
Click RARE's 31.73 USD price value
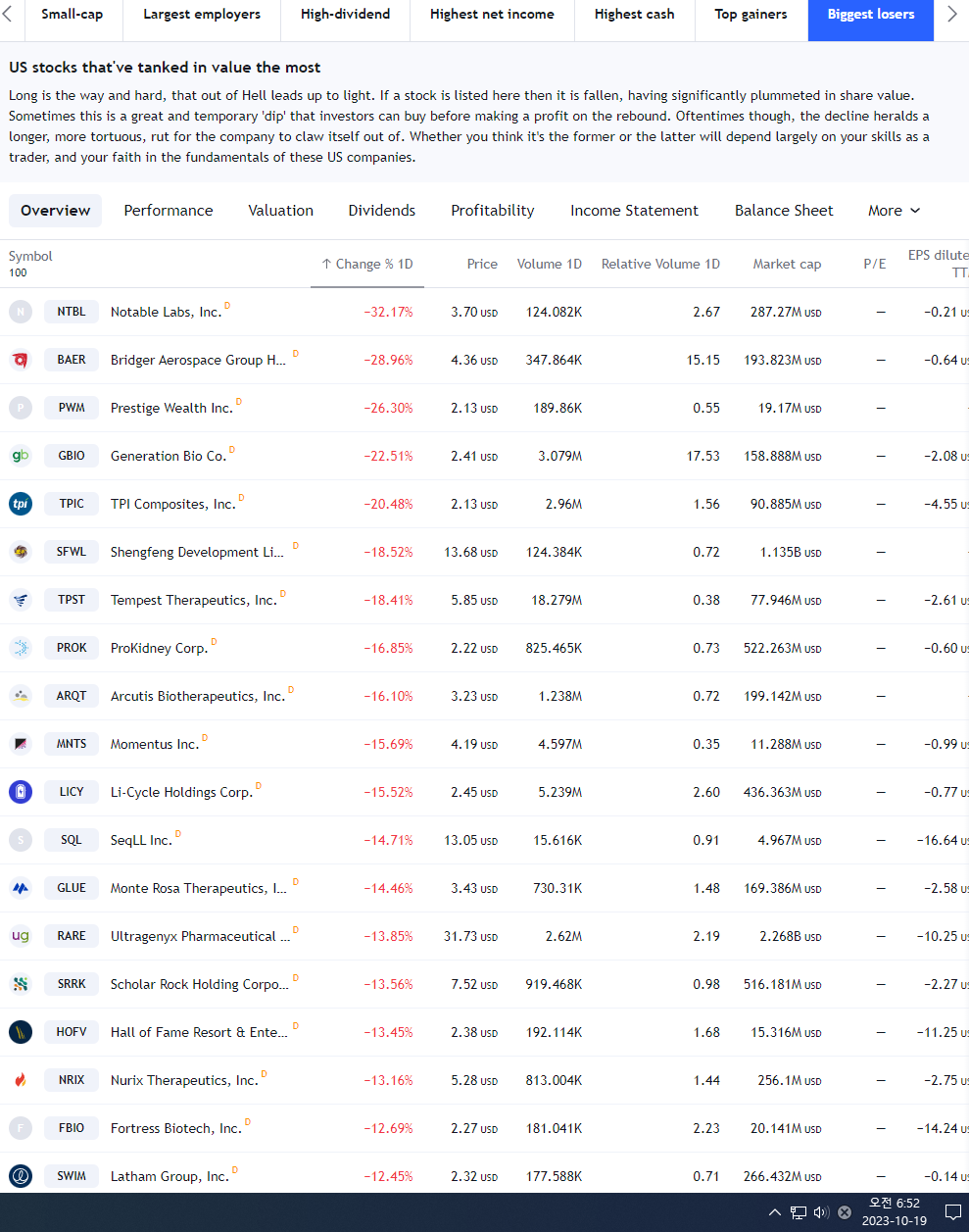[x=470, y=936]
